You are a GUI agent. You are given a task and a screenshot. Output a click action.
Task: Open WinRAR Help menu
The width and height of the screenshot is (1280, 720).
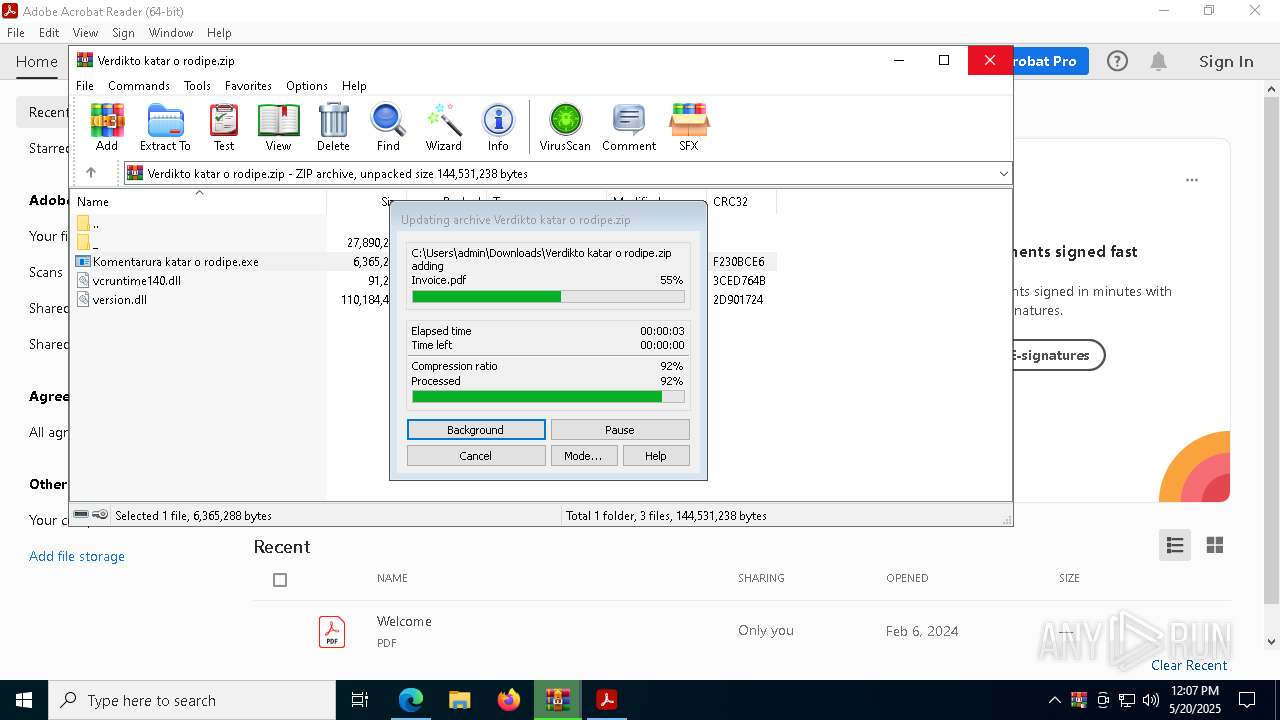click(x=354, y=86)
